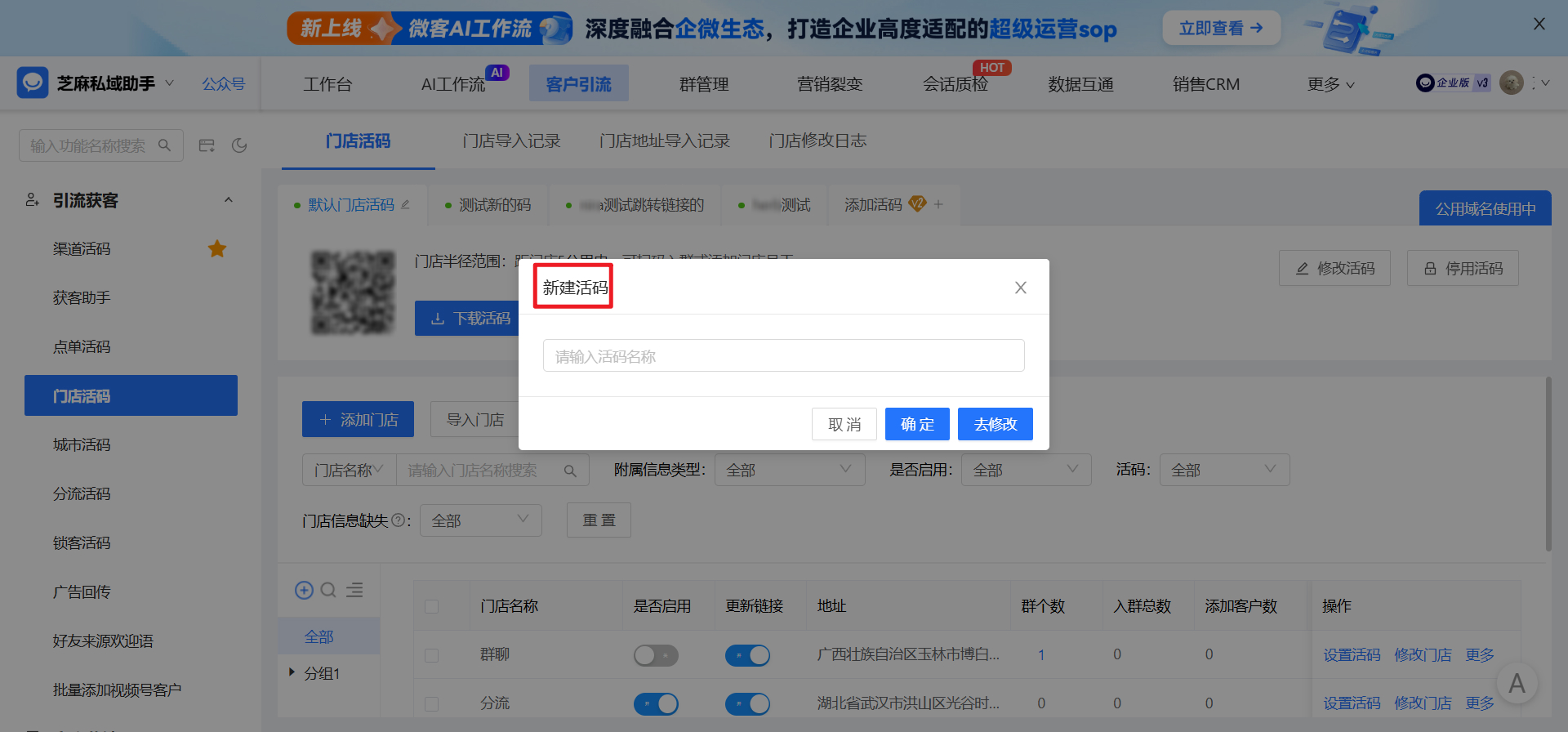Click the 公众号 link
The image size is (1568, 732).
point(224,83)
